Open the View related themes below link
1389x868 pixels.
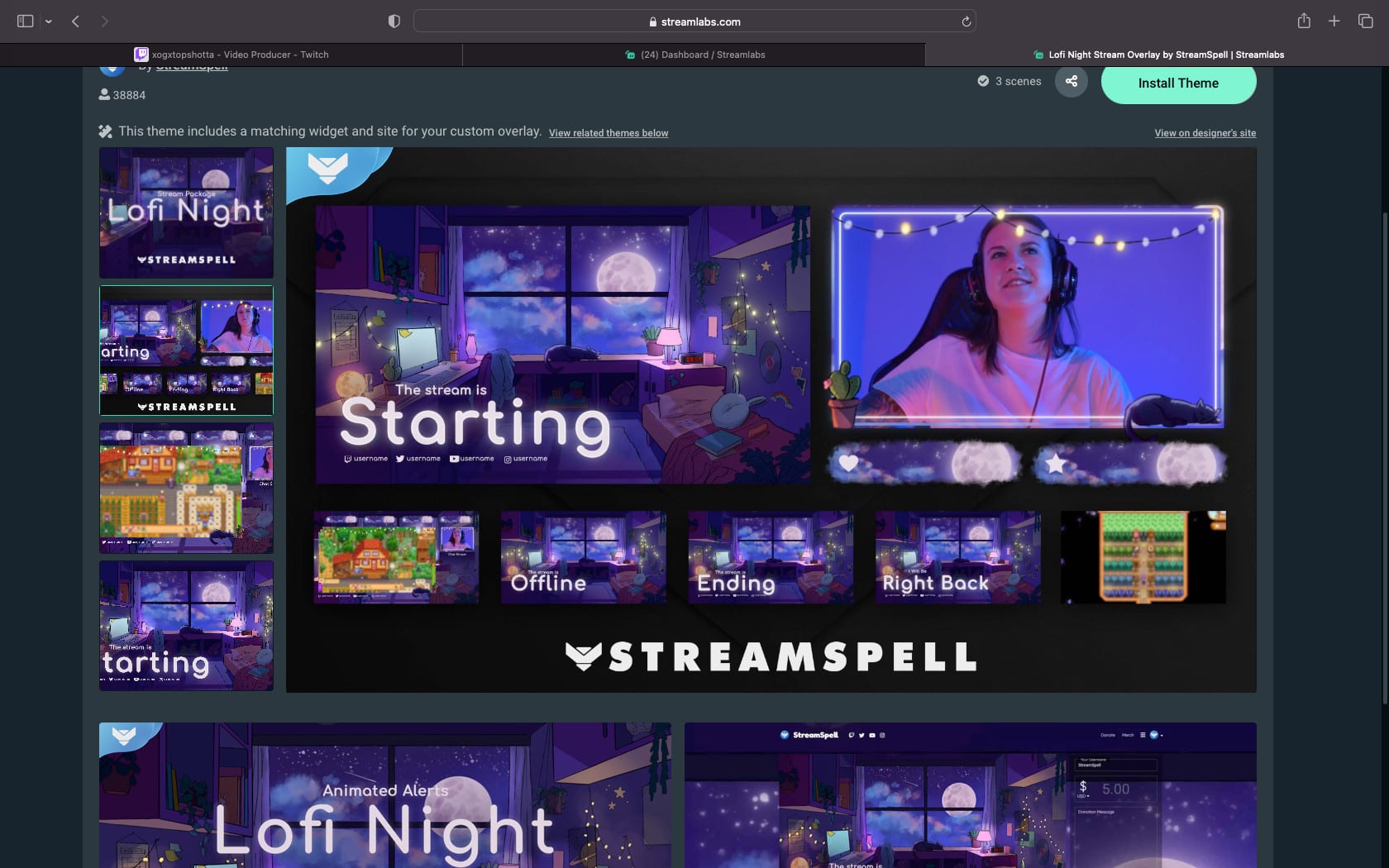coord(609,132)
